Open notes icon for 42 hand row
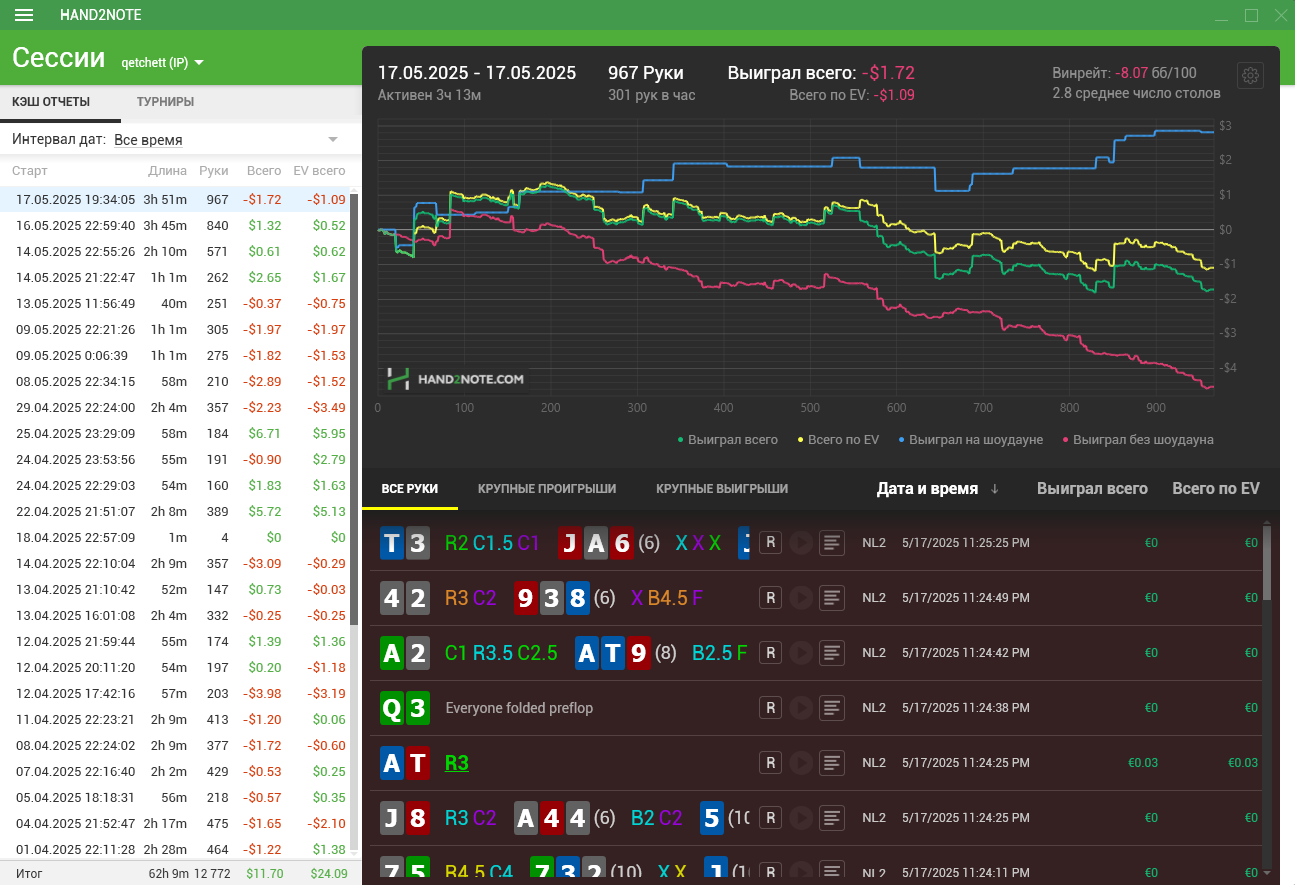1295x885 pixels. [832, 597]
